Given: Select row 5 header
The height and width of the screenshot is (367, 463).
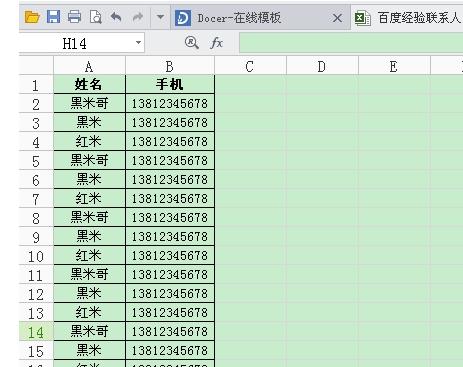Looking at the screenshot, I should (36, 161).
